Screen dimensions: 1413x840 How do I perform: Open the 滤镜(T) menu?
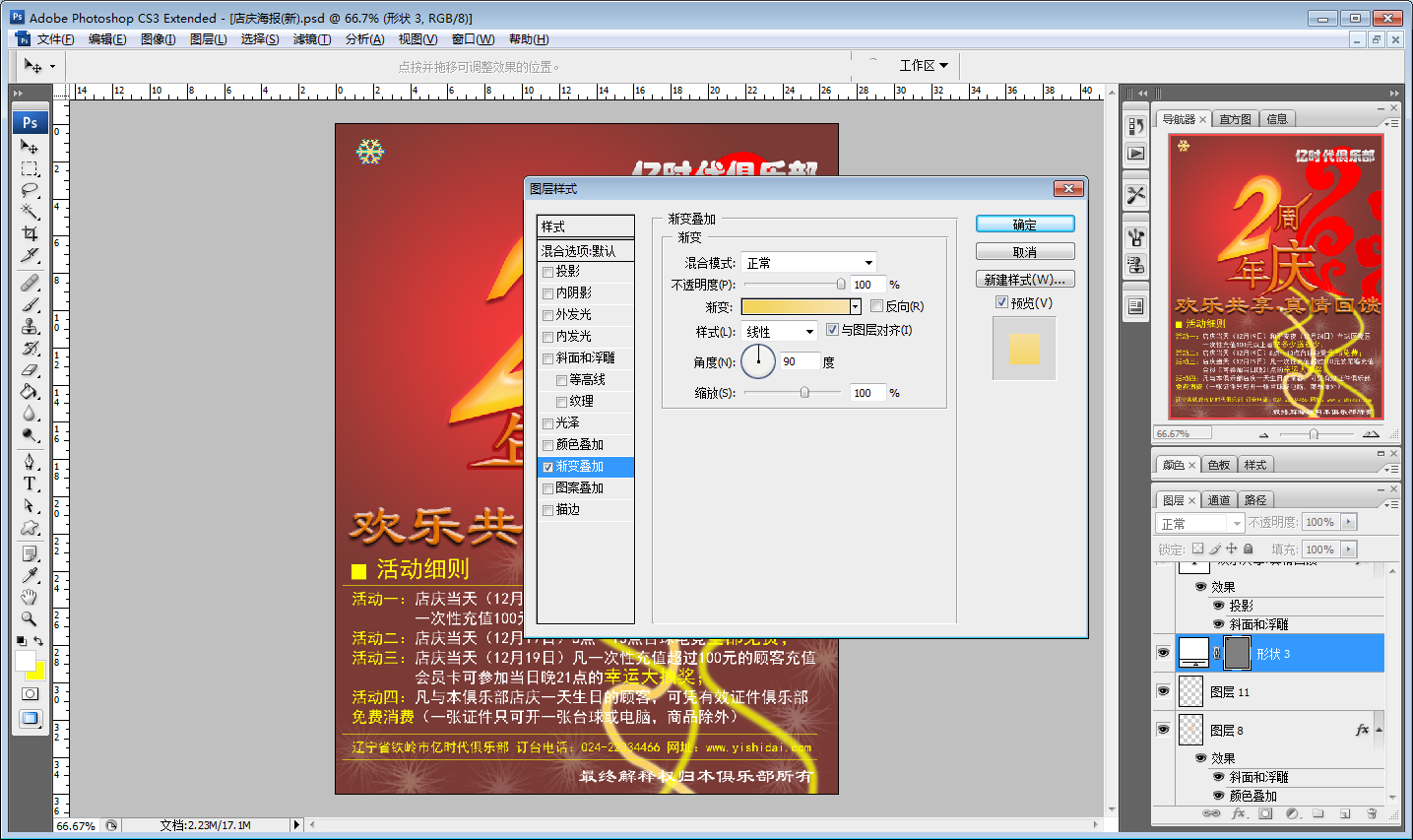[311, 39]
